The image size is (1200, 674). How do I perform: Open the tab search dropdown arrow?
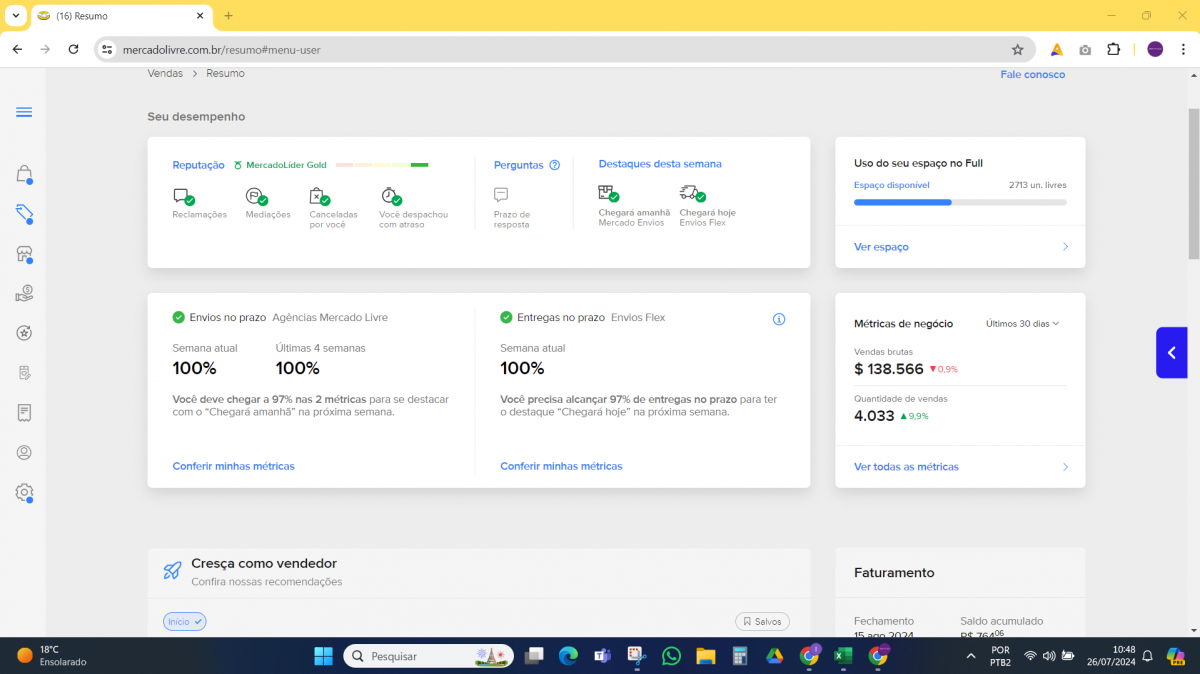pos(16,16)
